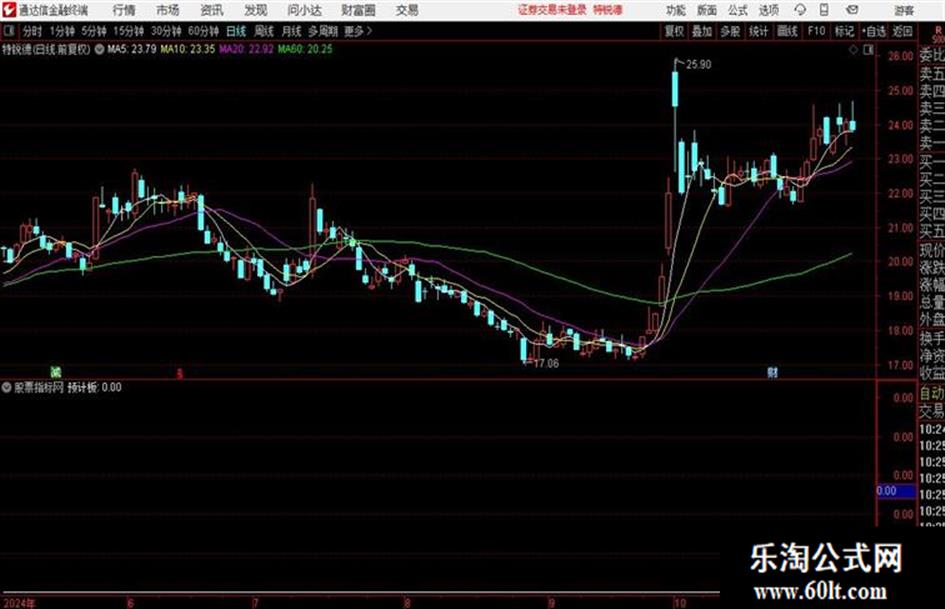Click the MA5: 23.79 value
This screenshot has width=945, height=609.
click(x=131, y=49)
